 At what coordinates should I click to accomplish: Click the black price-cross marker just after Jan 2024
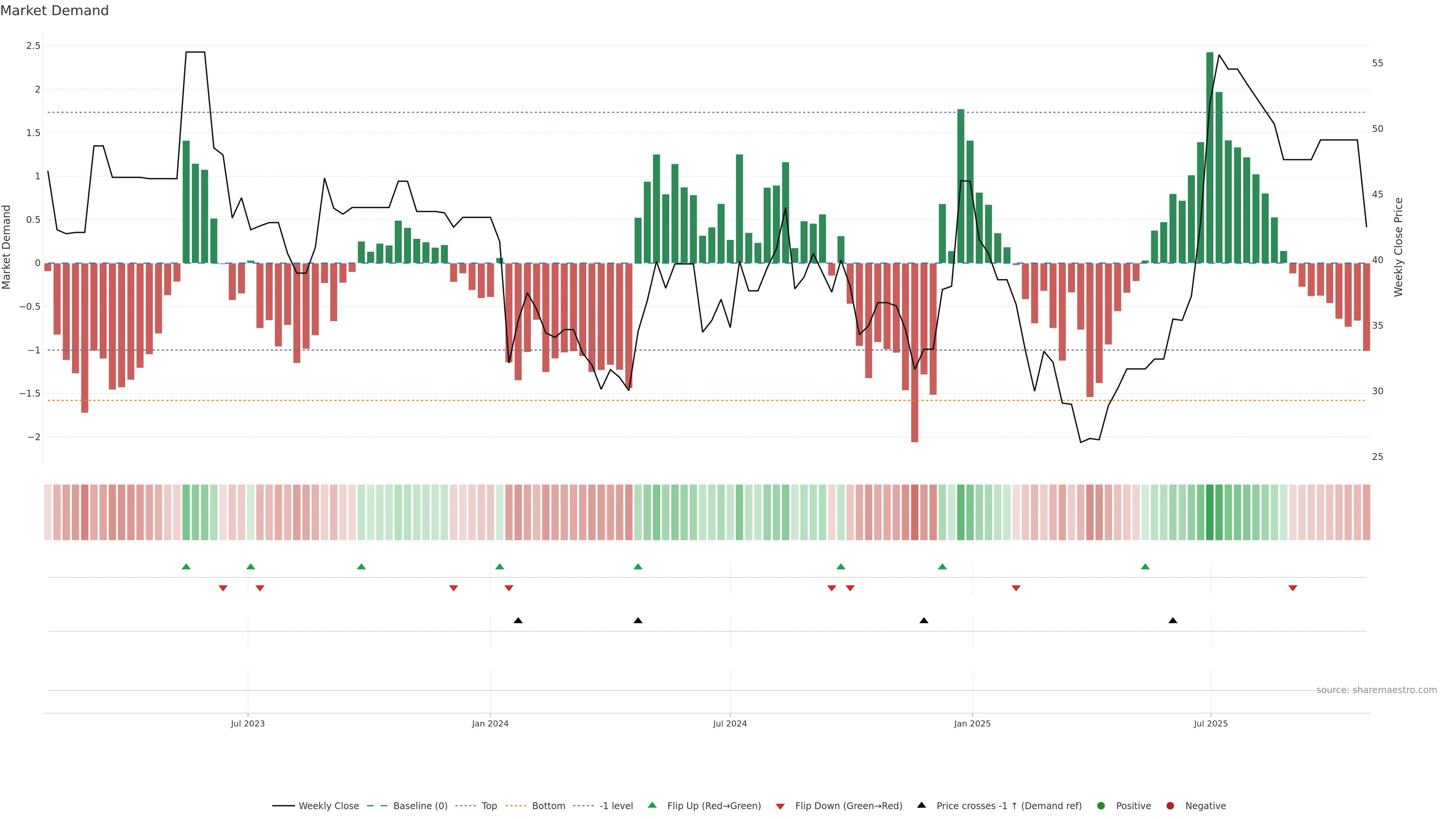pyautogui.click(x=518, y=621)
